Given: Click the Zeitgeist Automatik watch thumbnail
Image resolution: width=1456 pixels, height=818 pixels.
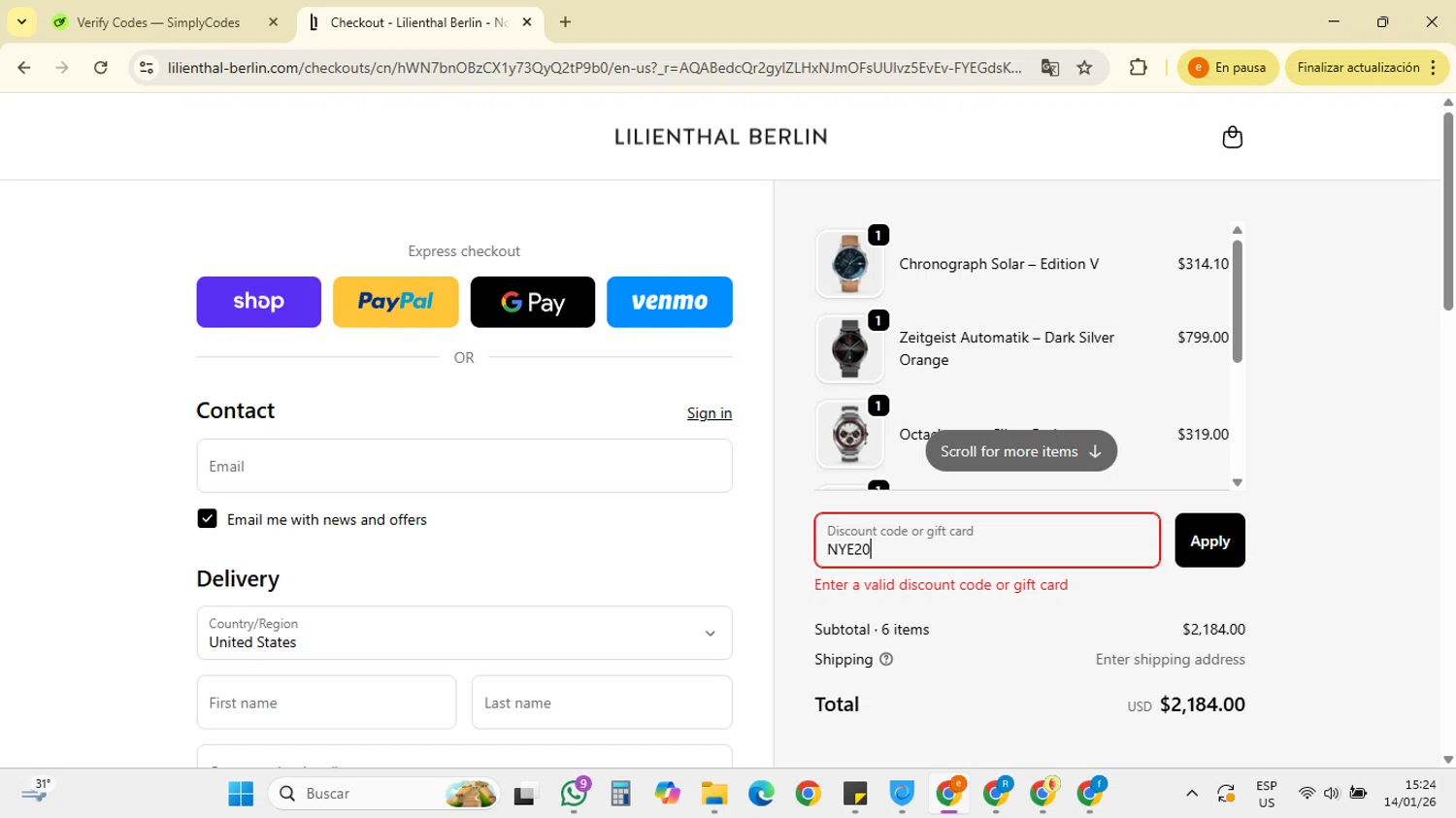Looking at the screenshot, I should tap(849, 349).
